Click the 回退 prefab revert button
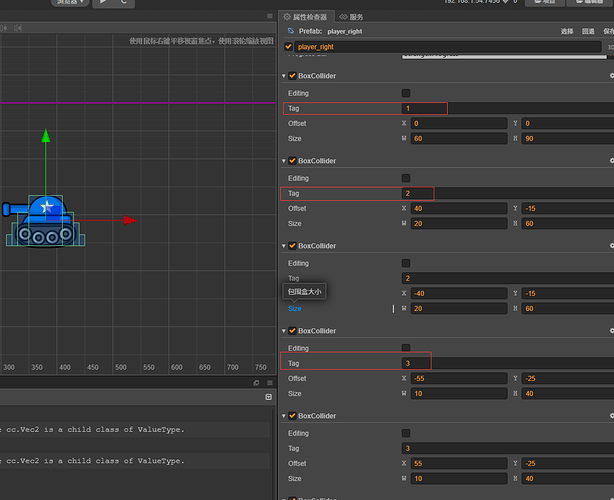This screenshot has width=614, height=500. [x=588, y=32]
